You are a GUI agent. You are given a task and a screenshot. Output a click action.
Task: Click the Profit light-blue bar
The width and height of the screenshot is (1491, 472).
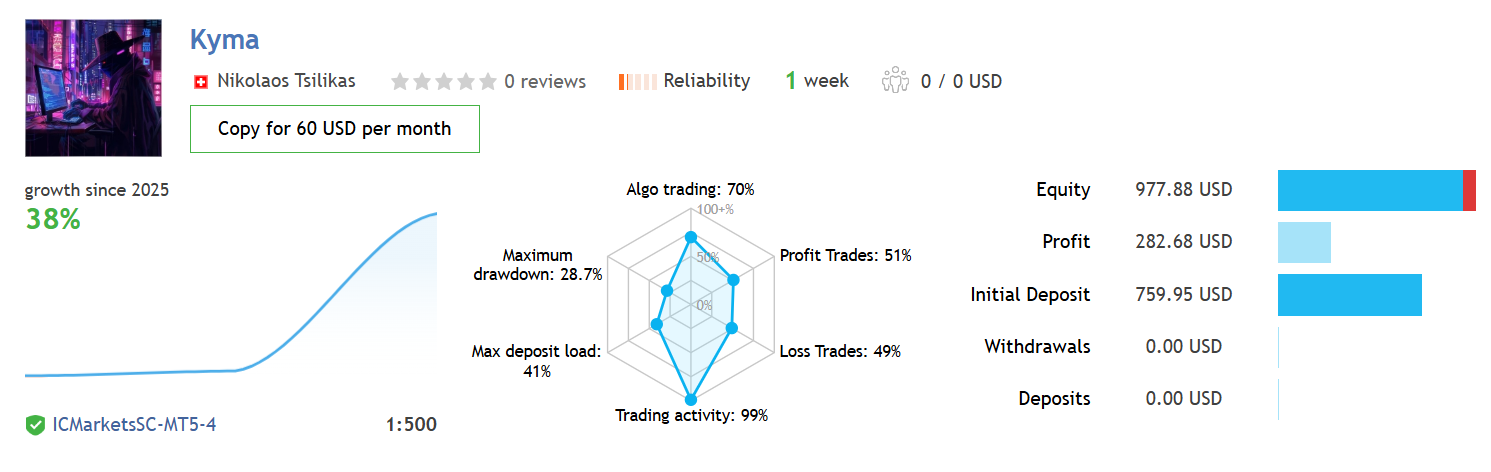coord(1304,242)
